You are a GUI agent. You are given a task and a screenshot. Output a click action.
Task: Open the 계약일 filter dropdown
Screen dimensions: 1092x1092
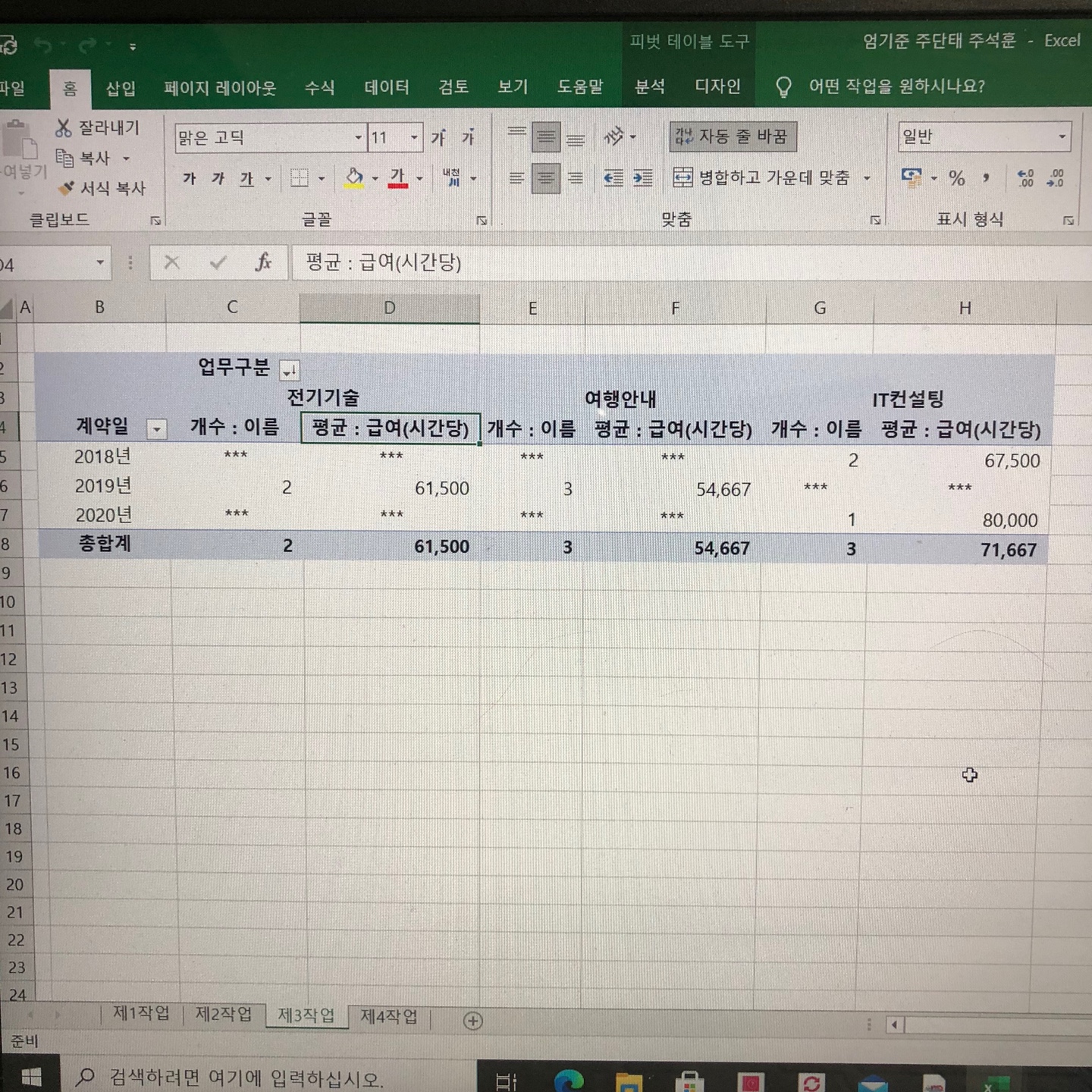156,429
